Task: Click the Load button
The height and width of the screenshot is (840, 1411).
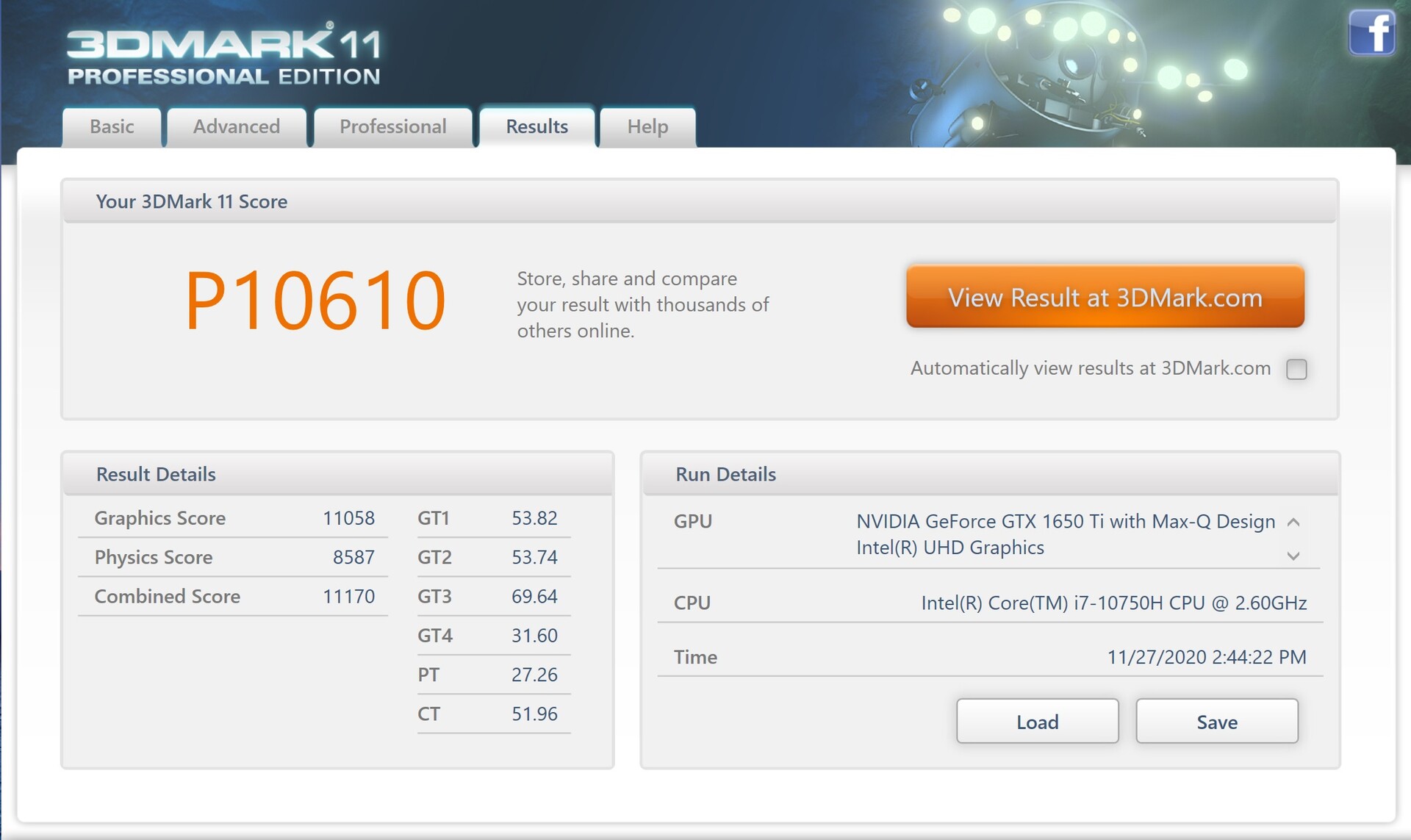Action: point(1037,722)
